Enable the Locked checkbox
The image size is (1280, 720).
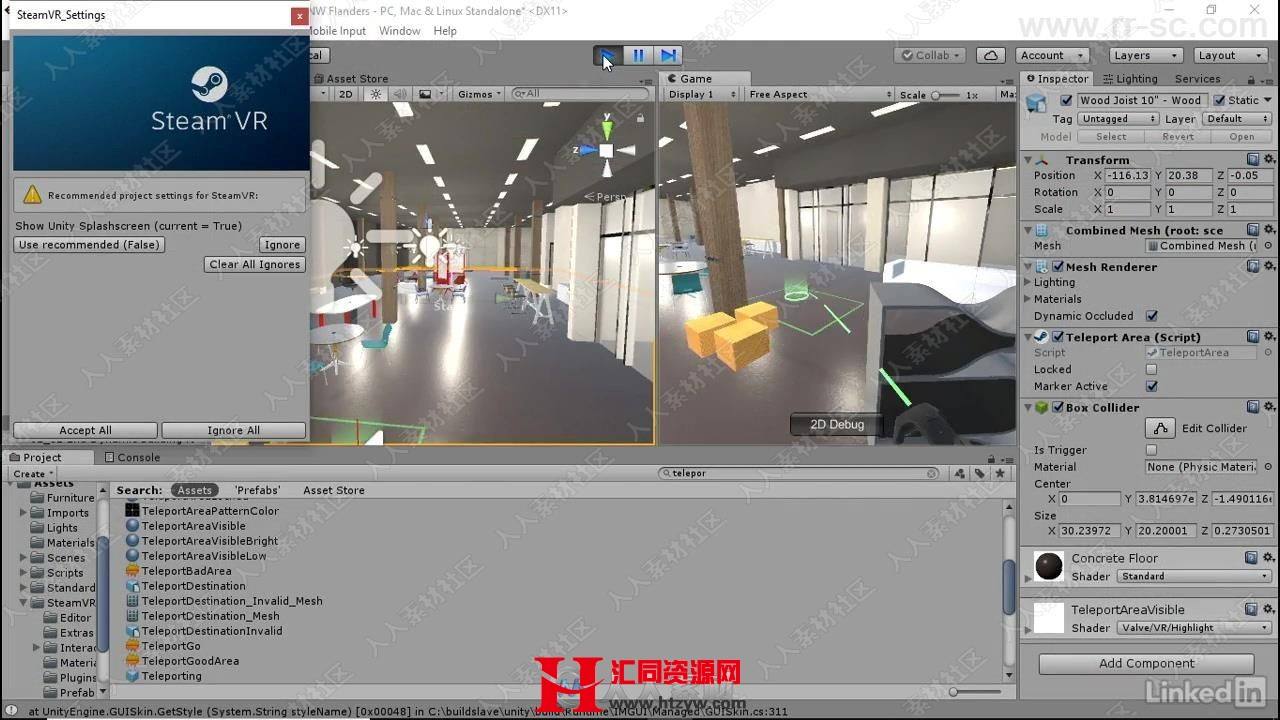(1152, 369)
